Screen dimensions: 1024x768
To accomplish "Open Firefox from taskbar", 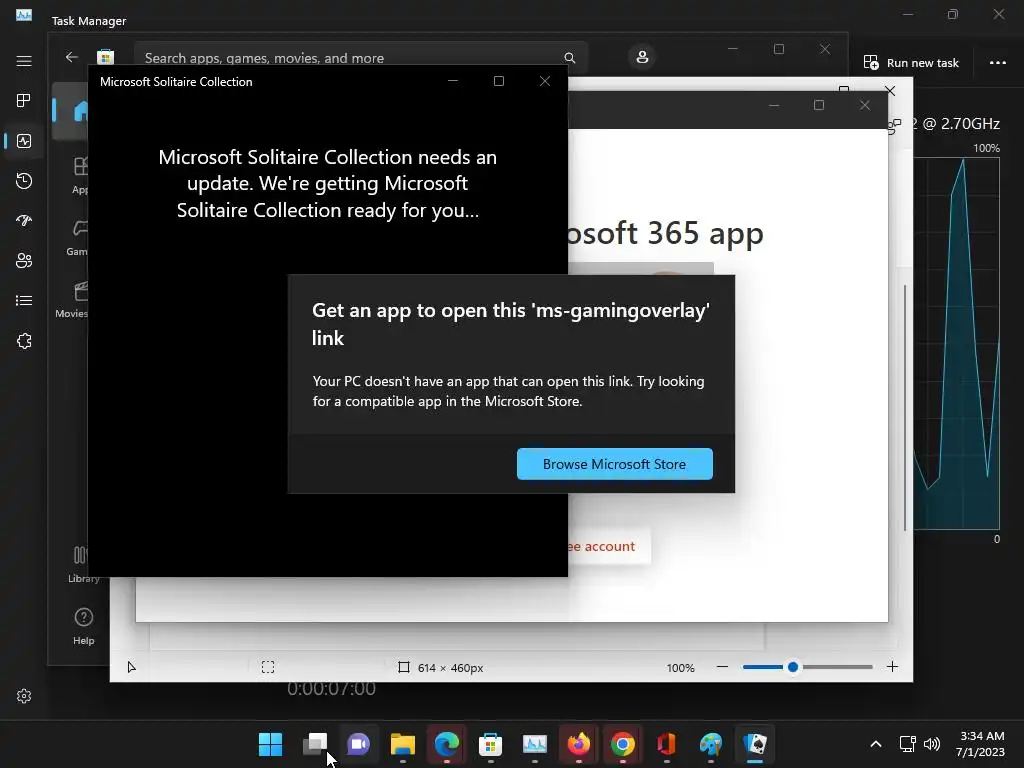I will click(x=579, y=744).
